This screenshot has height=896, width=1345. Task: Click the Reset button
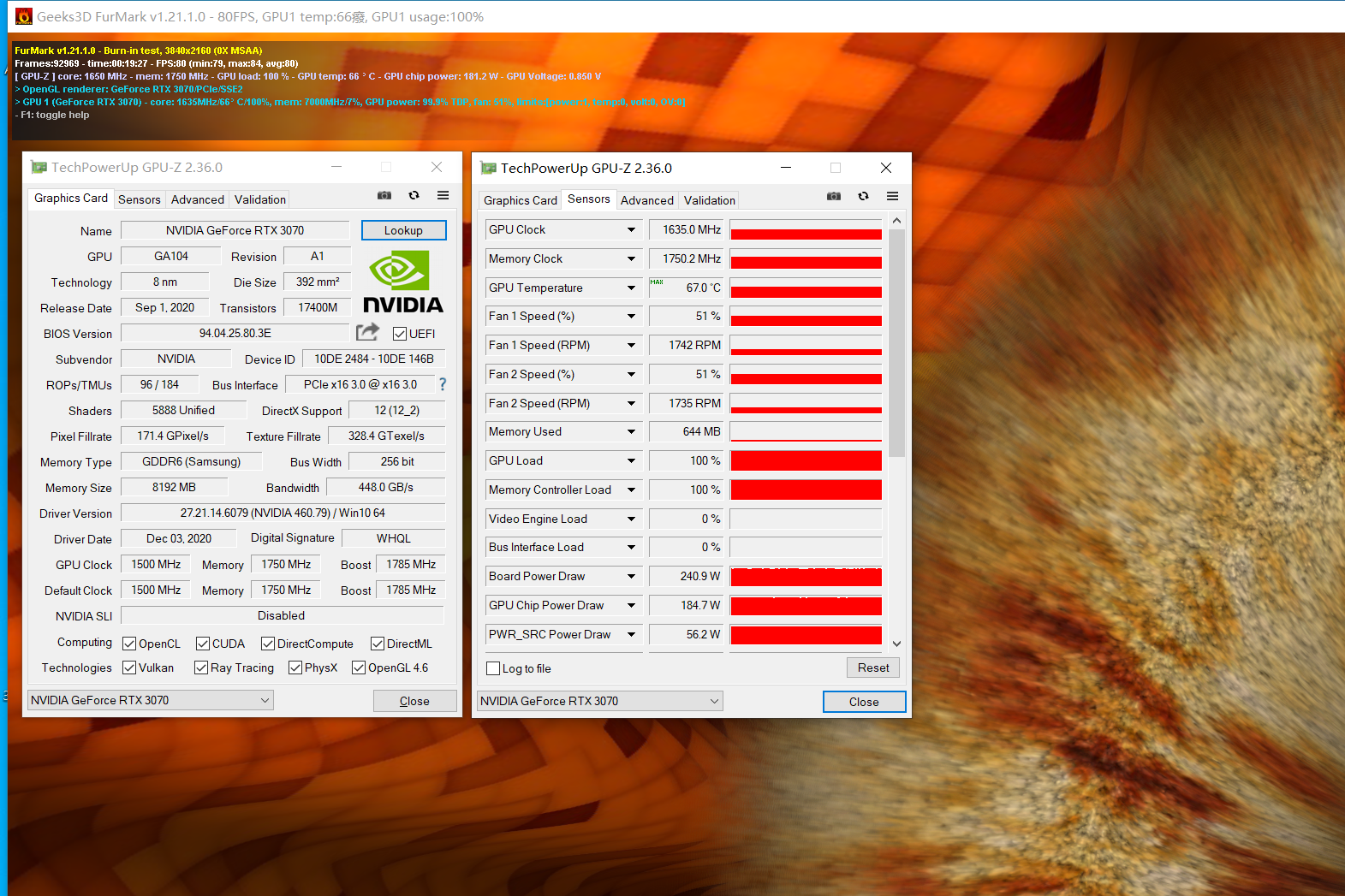pyautogui.click(x=873, y=668)
